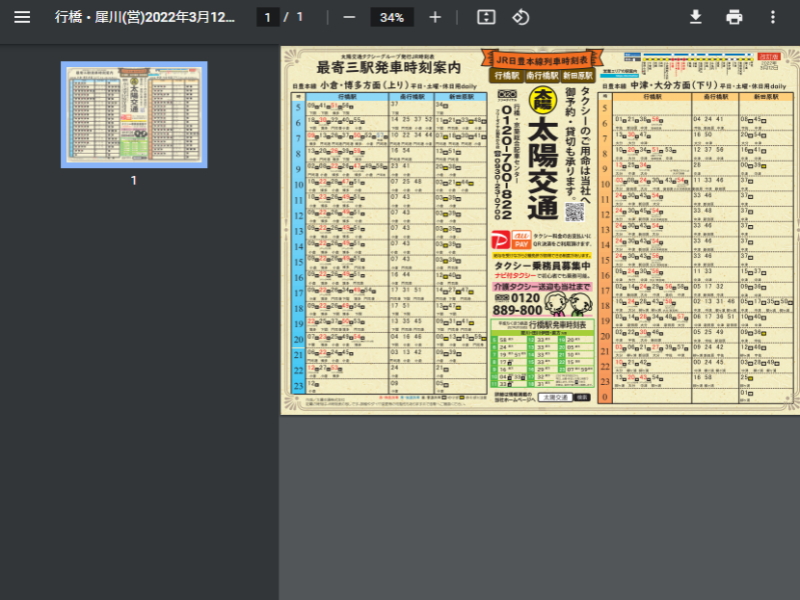Click the 太陽交通 company name
Viewport: 800px width, 600px height.
[x=543, y=168]
